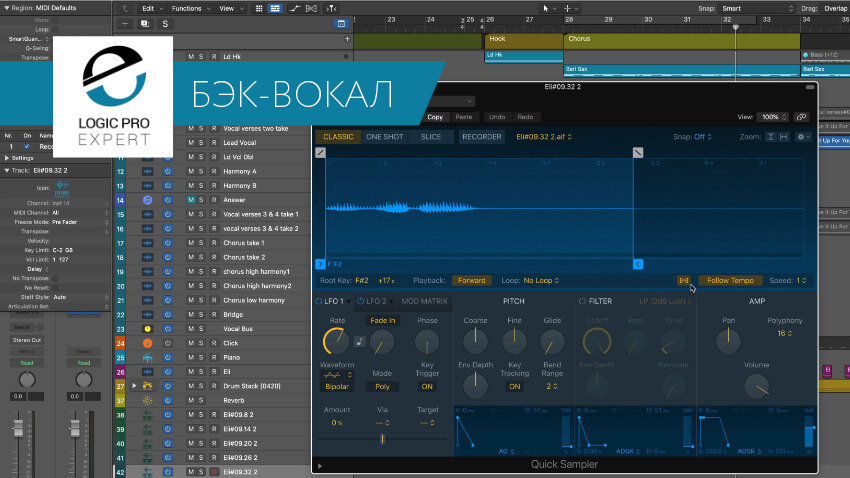Open the Snap Off dropdown in the sampler
The width and height of the screenshot is (850, 478).
[x=703, y=137]
